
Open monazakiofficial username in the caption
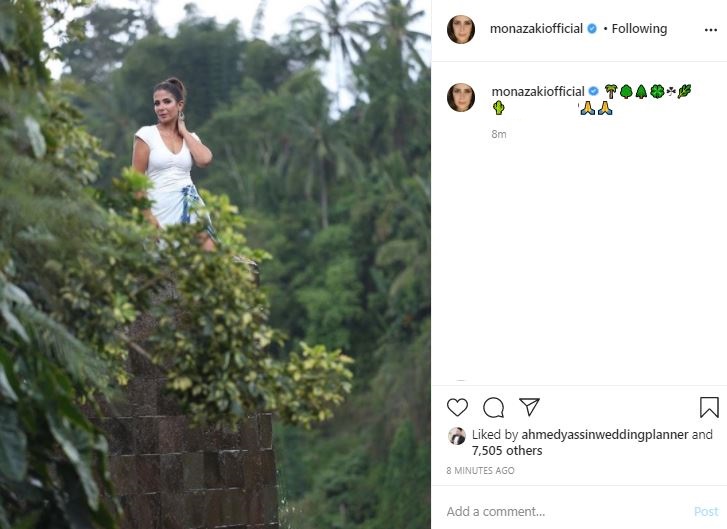click(536, 91)
